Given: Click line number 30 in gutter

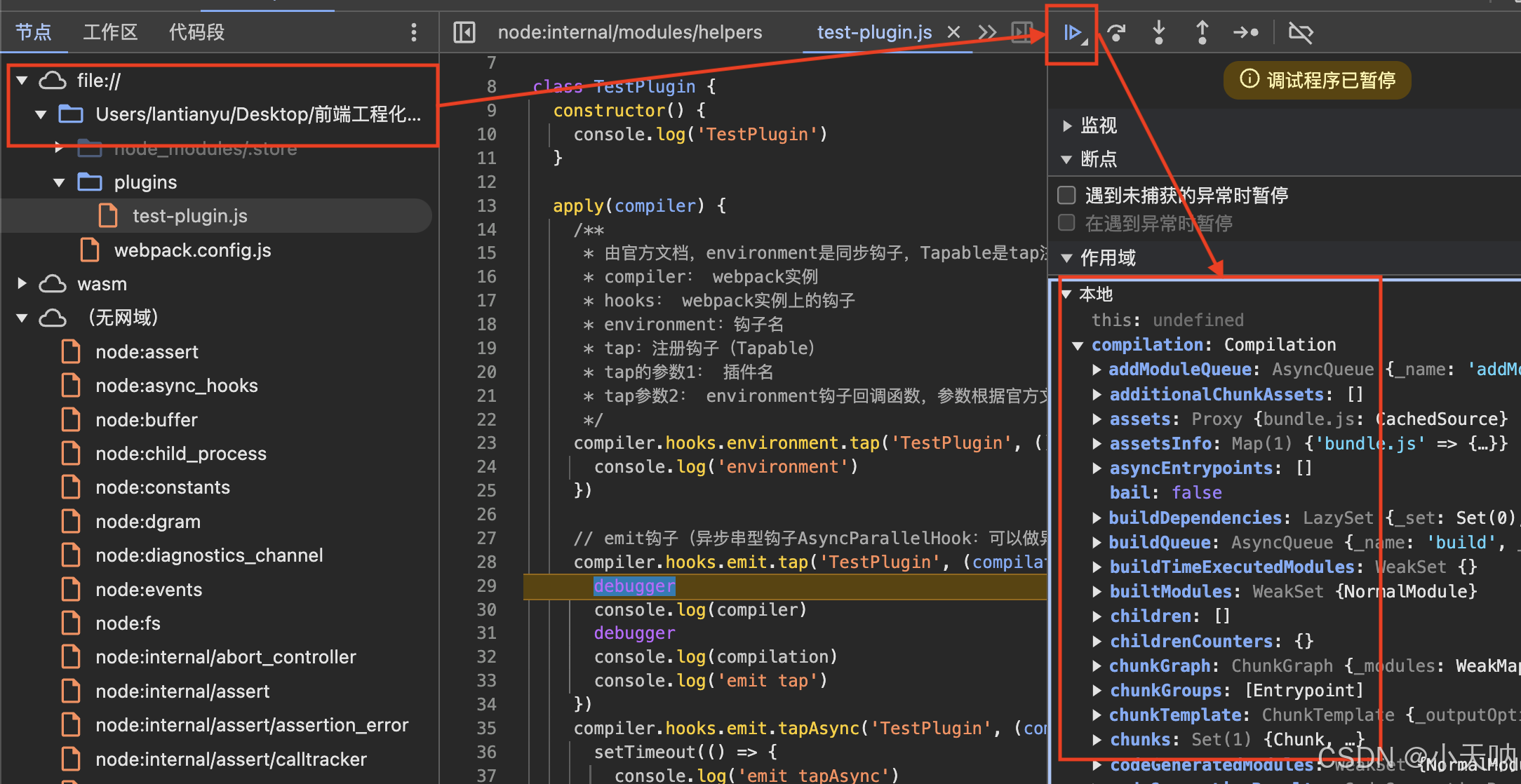Looking at the screenshot, I should point(487,609).
